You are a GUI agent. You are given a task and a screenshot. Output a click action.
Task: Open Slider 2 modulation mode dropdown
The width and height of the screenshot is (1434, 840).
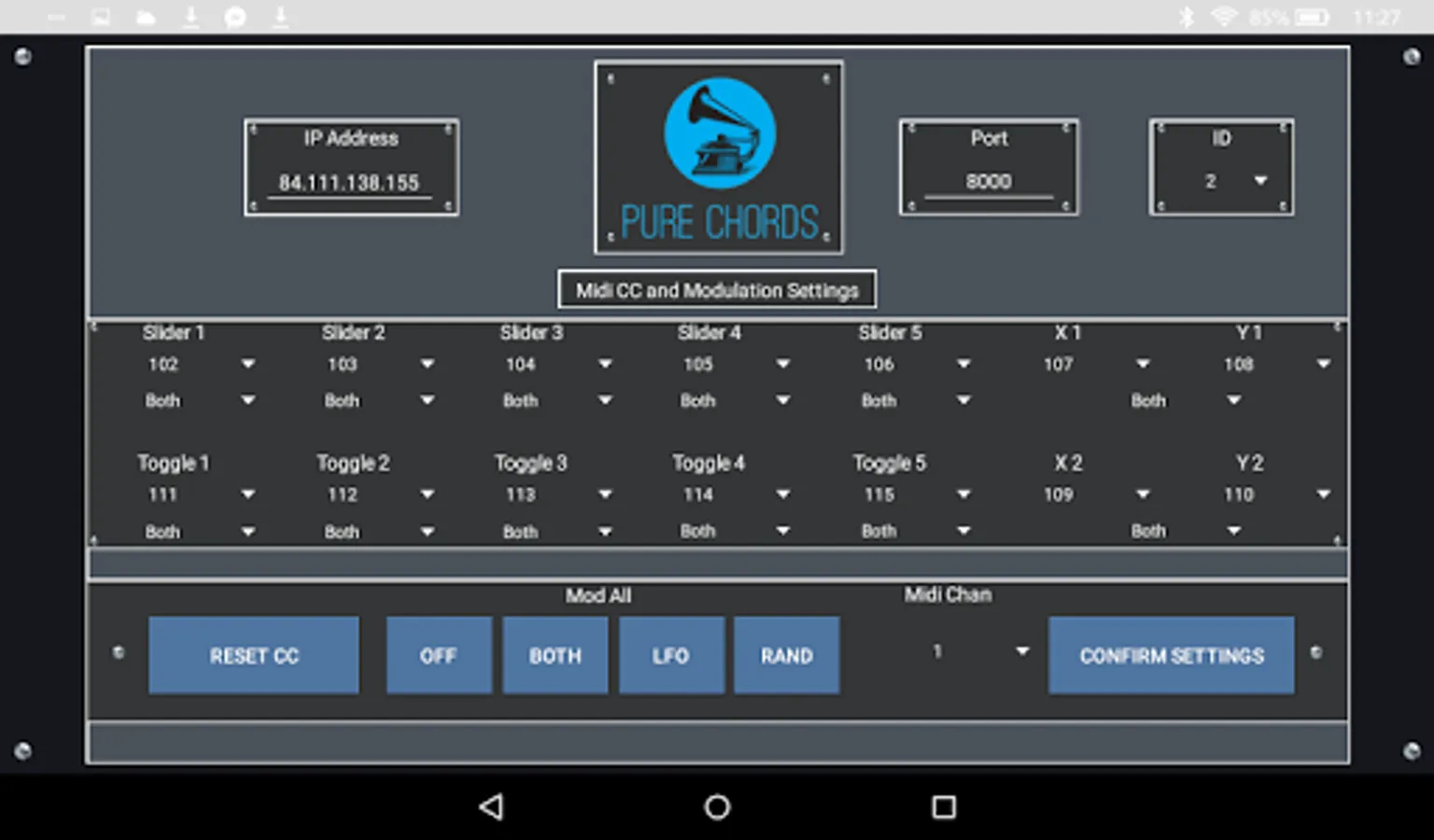[379, 400]
